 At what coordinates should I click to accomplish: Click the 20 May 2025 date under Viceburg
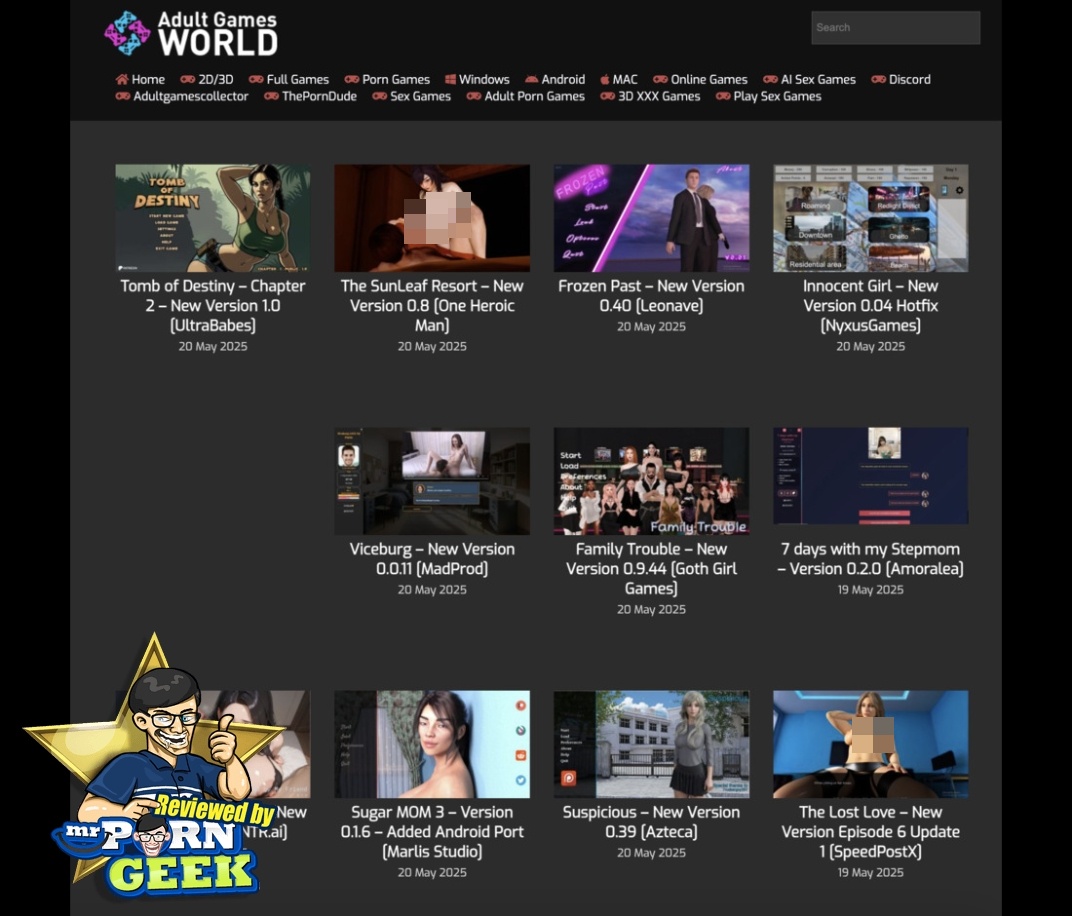tap(432, 590)
